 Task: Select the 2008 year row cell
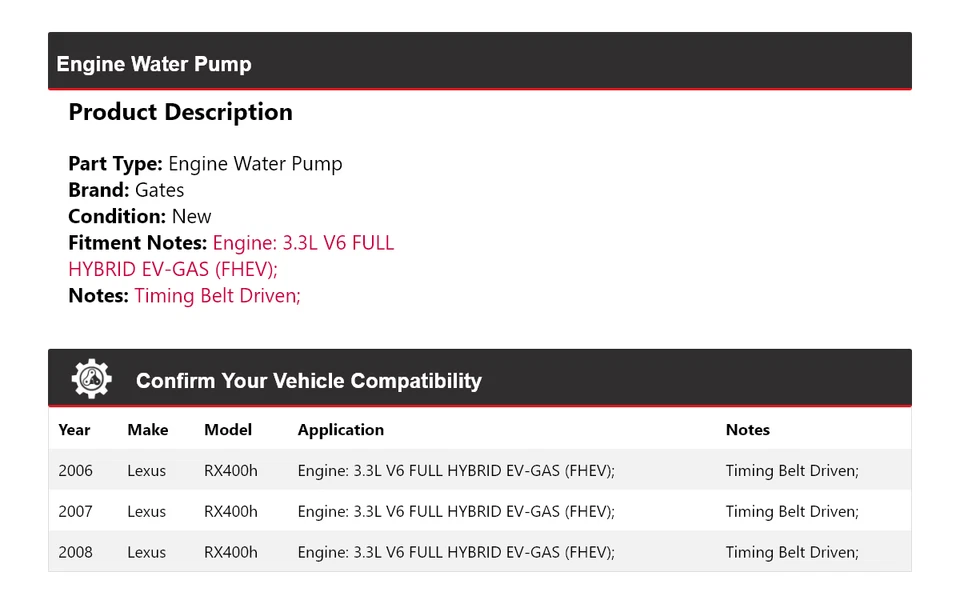75,552
